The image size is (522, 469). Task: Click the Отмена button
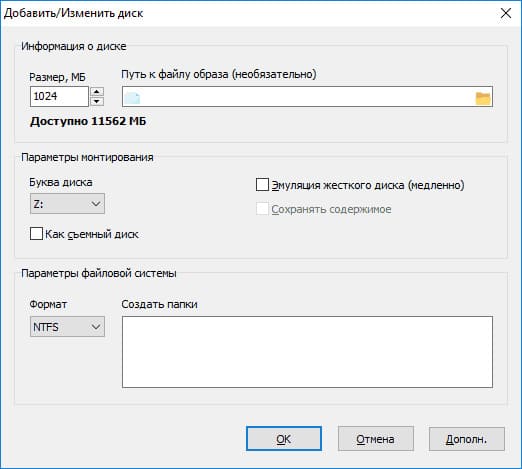375,439
